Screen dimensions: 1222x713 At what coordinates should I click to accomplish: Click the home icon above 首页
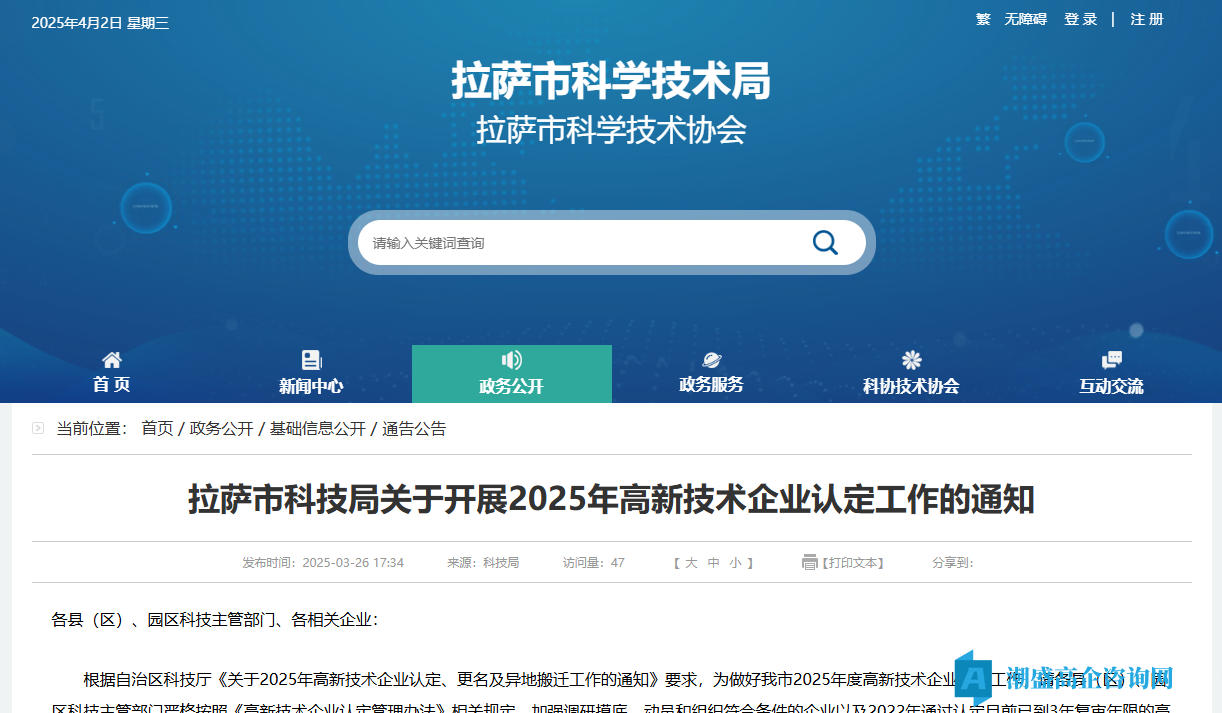pos(112,360)
